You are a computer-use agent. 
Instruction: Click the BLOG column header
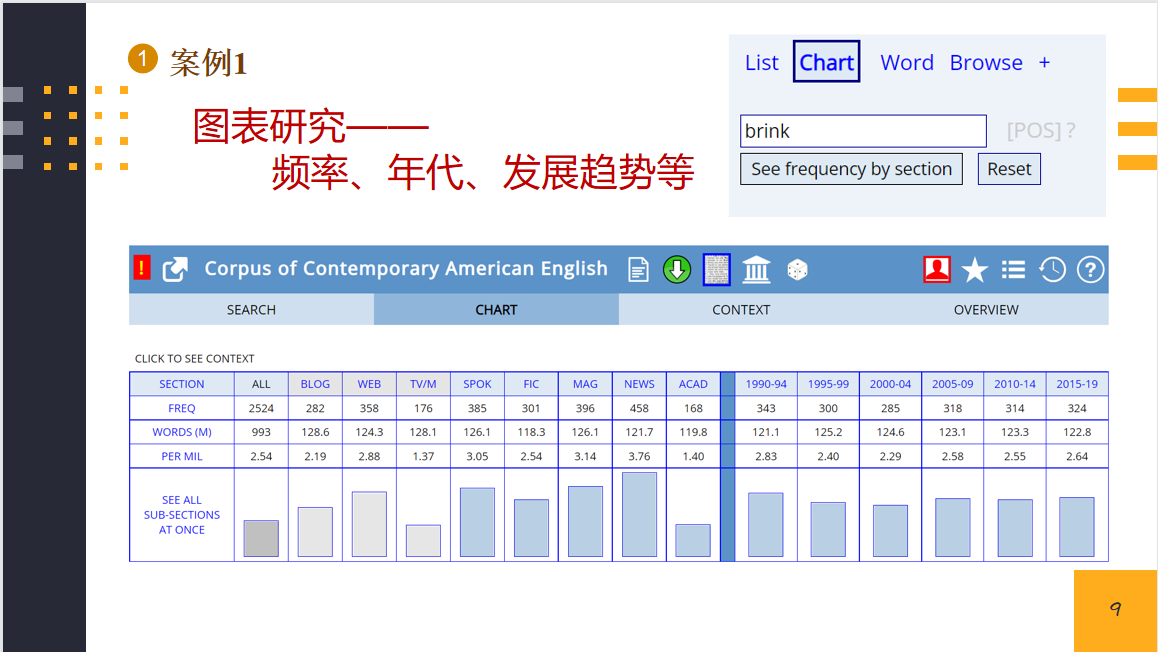(315, 384)
